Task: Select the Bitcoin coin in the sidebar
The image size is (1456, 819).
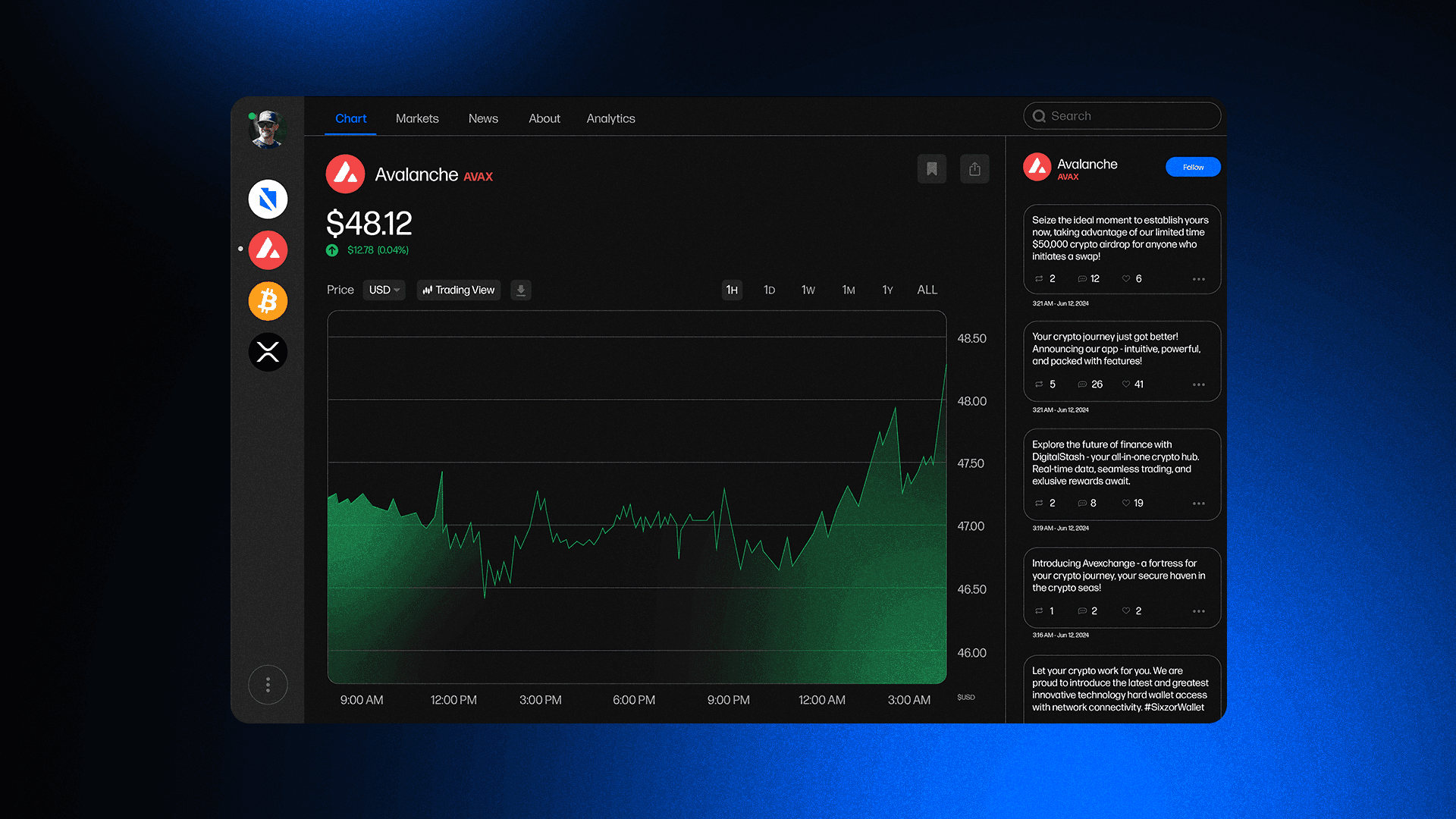Action: (x=268, y=301)
